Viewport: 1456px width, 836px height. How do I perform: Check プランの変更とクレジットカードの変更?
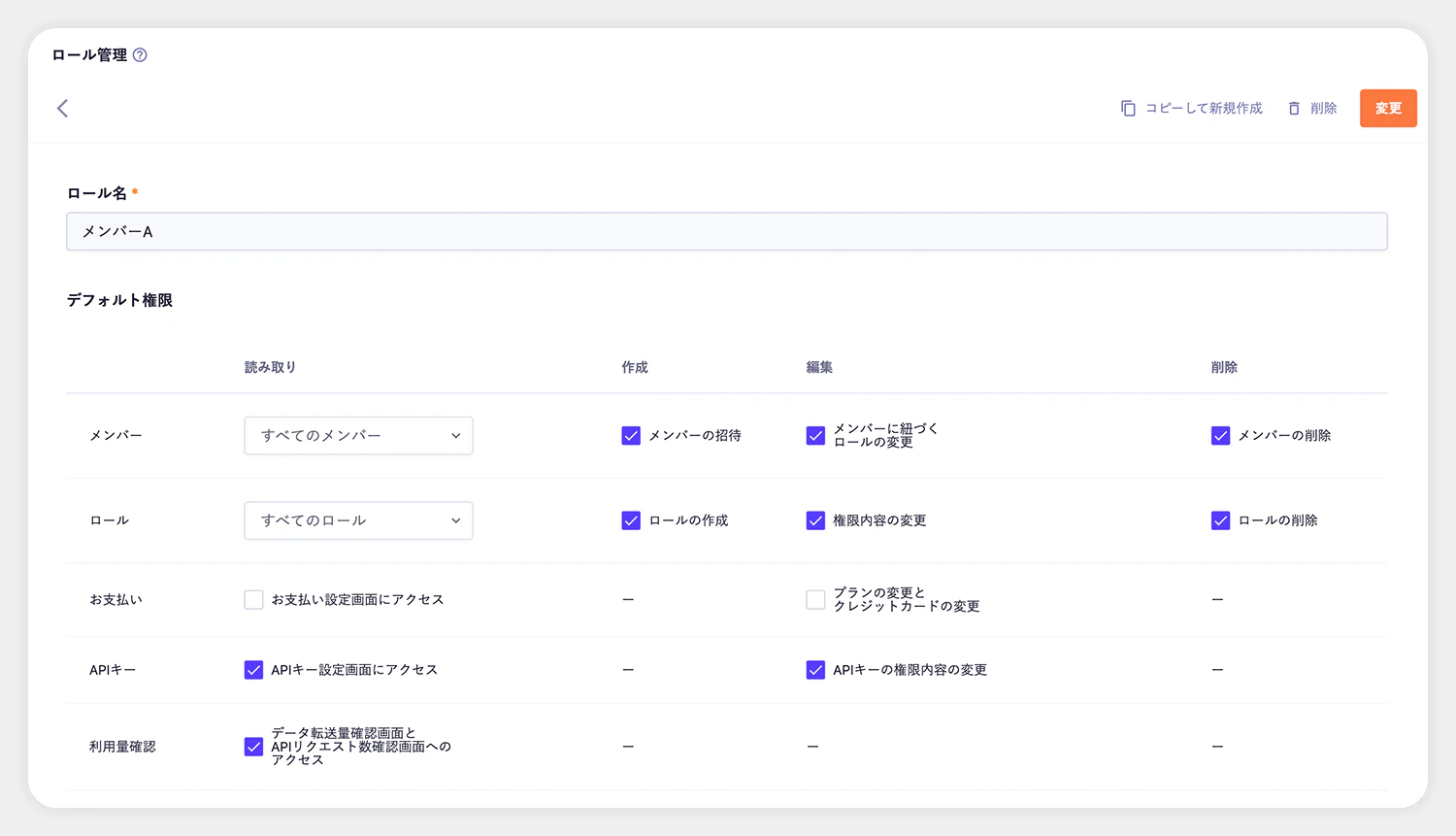tap(815, 599)
